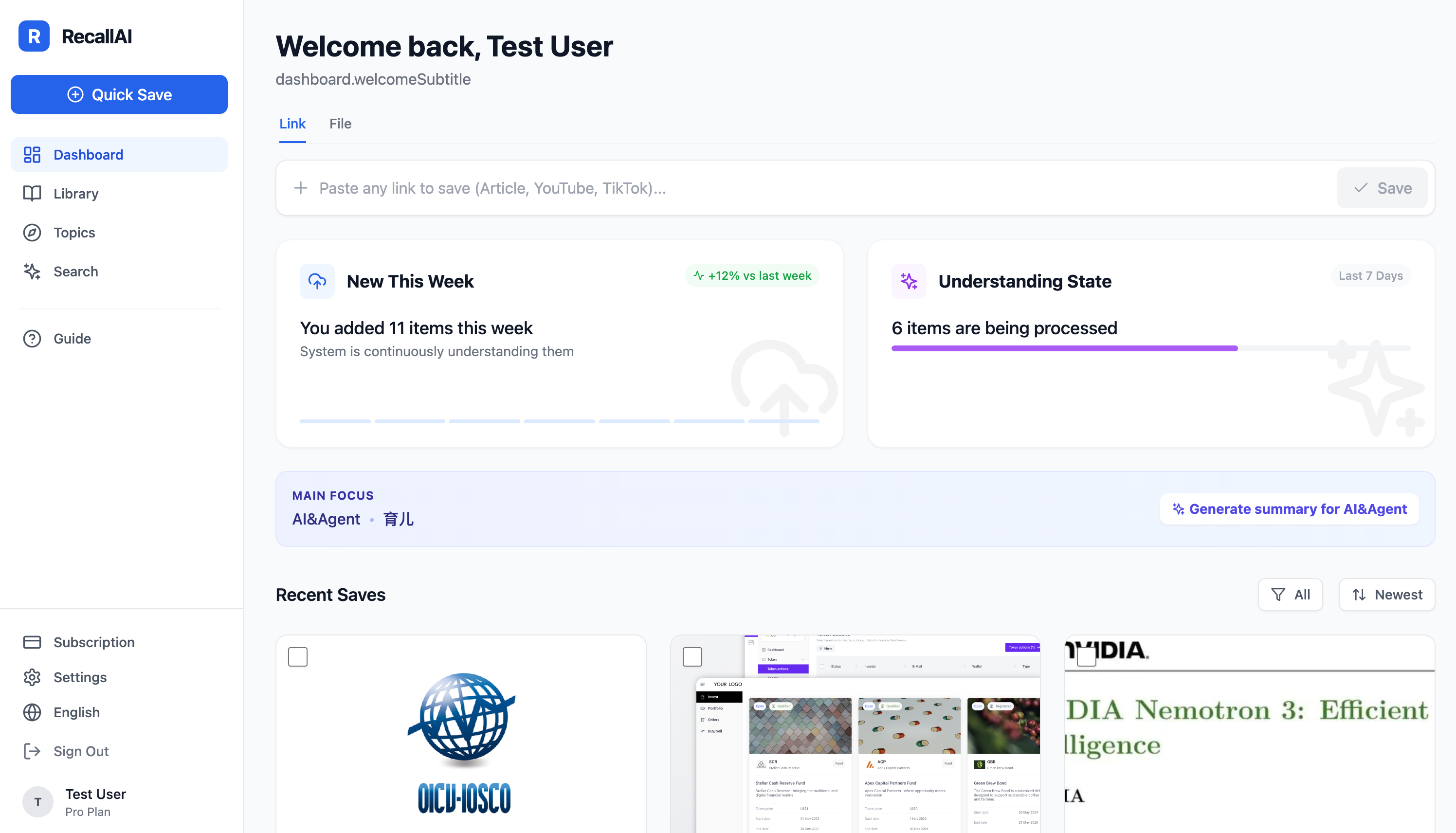The image size is (1456, 833).
Task: Open the Guide help icon
Action: (x=32, y=338)
